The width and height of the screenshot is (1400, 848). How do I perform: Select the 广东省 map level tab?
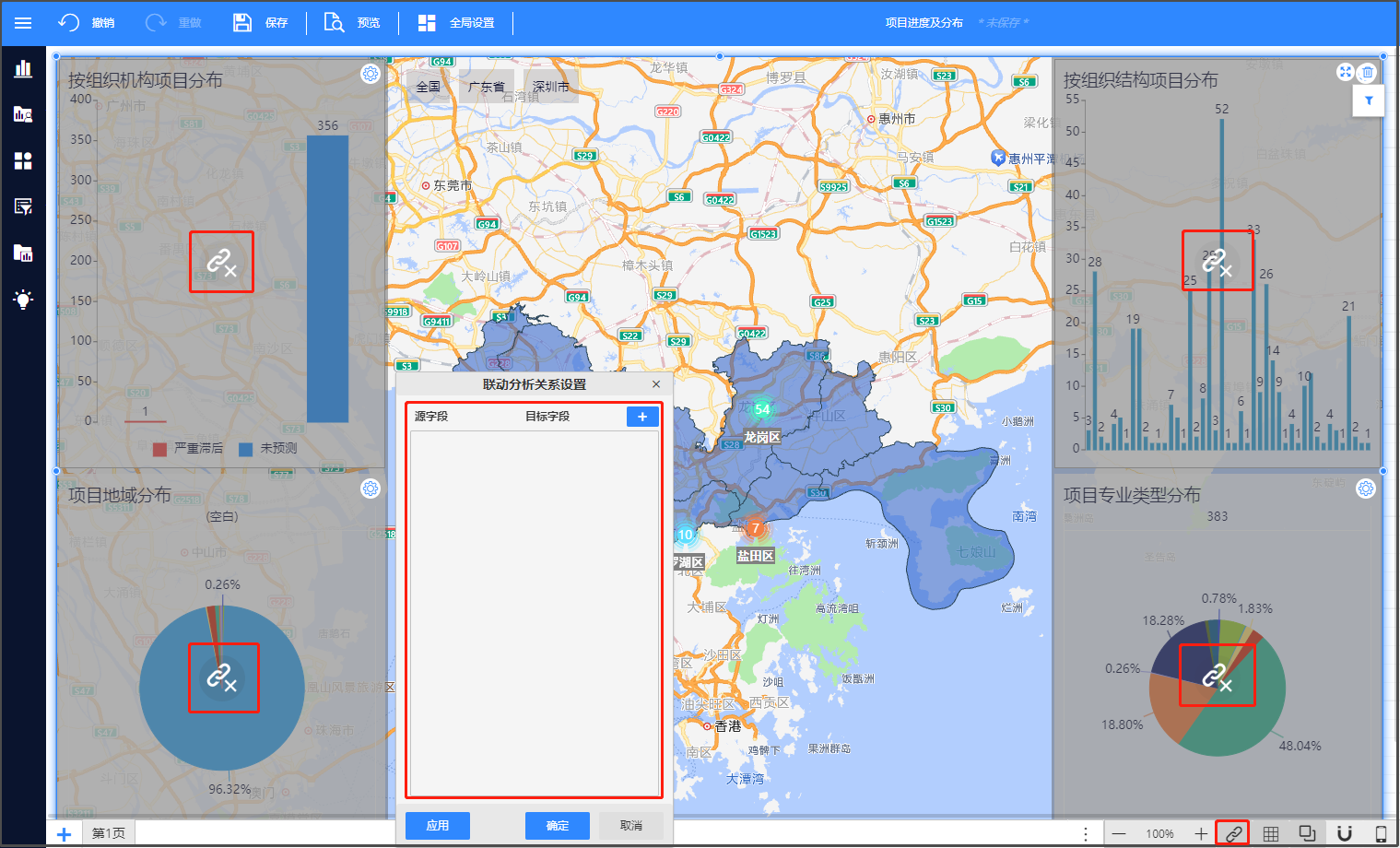click(x=487, y=87)
